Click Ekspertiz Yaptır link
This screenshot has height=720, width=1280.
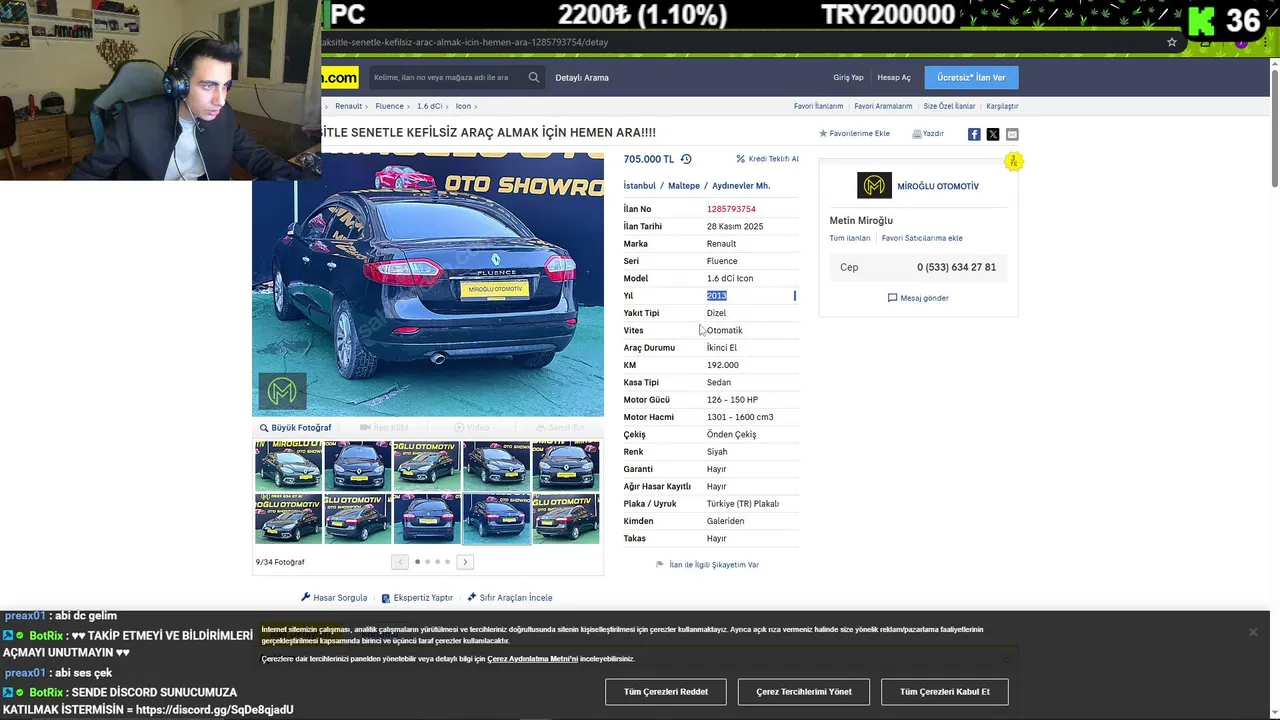(x=417, y=598)
